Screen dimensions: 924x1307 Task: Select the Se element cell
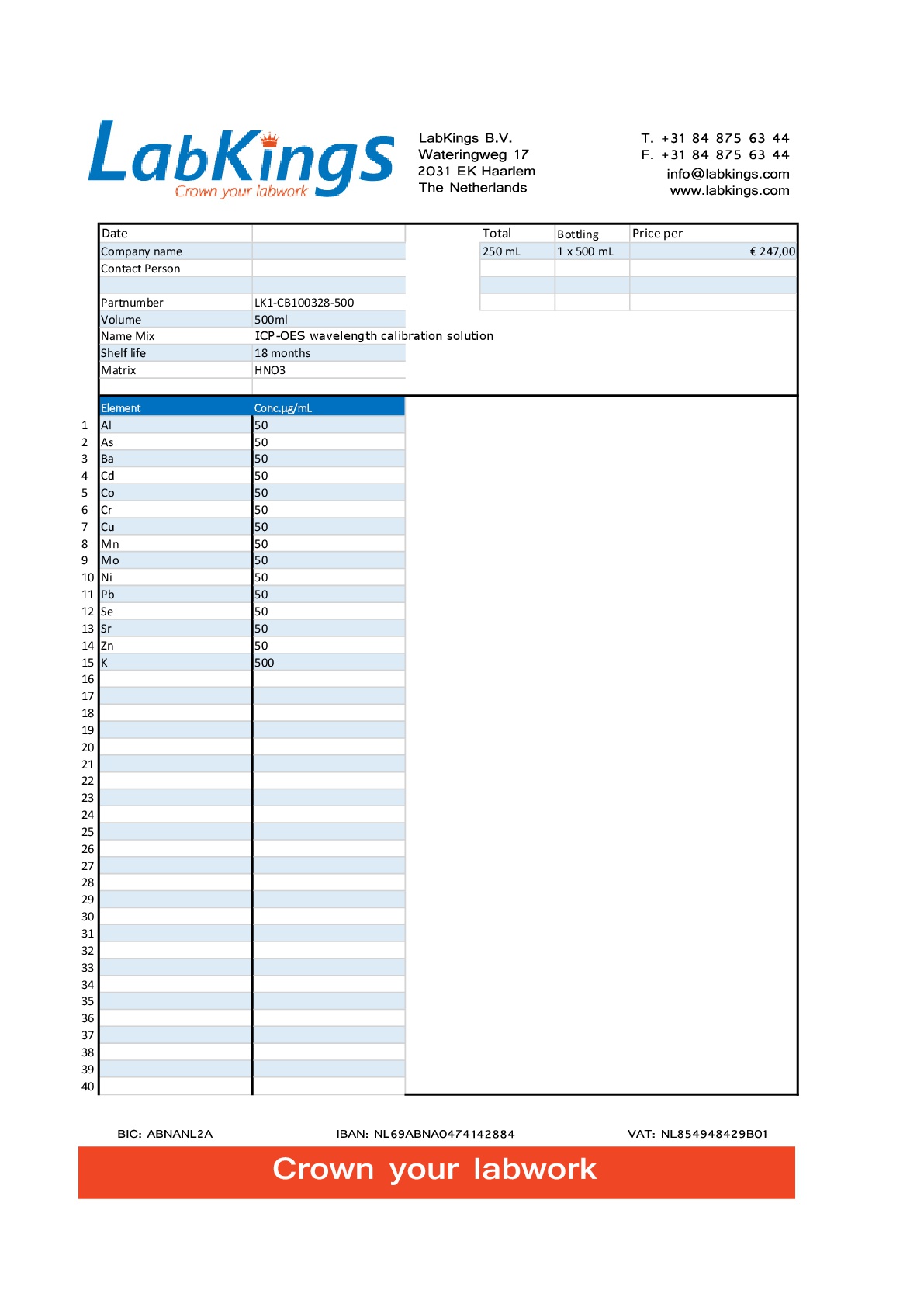click(175, 612)
